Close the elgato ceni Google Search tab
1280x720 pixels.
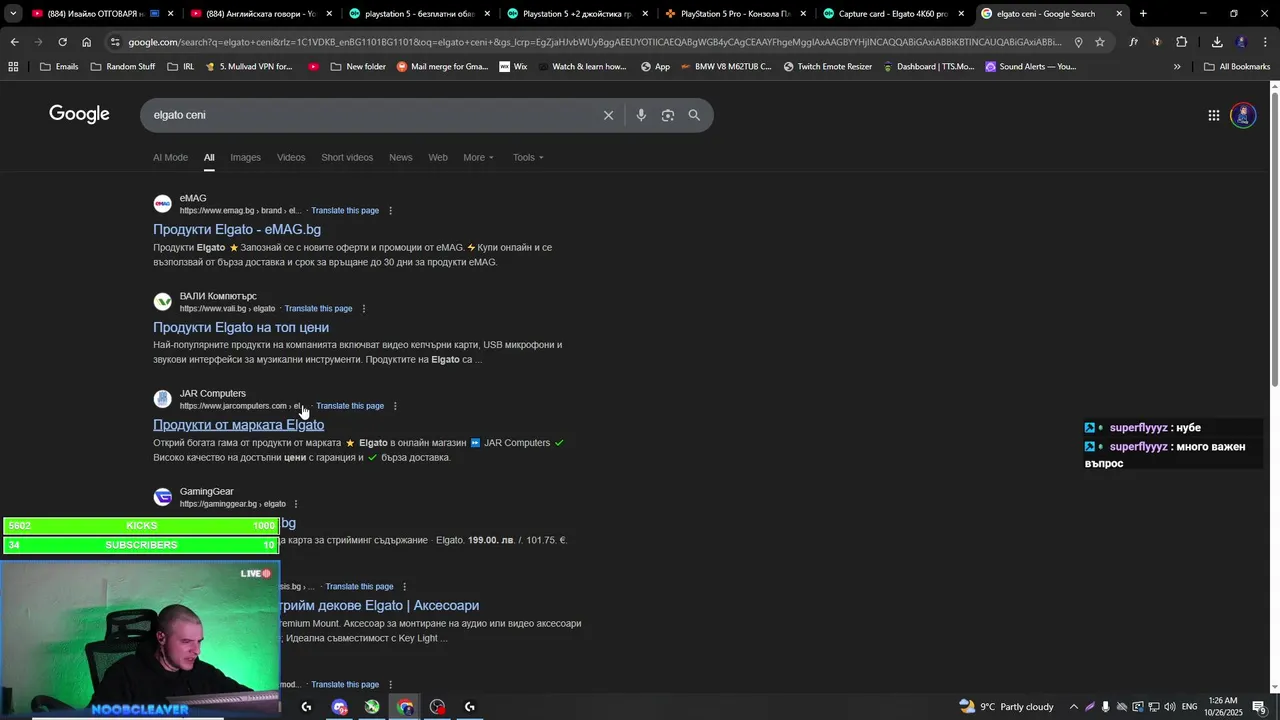point(1119,14)
